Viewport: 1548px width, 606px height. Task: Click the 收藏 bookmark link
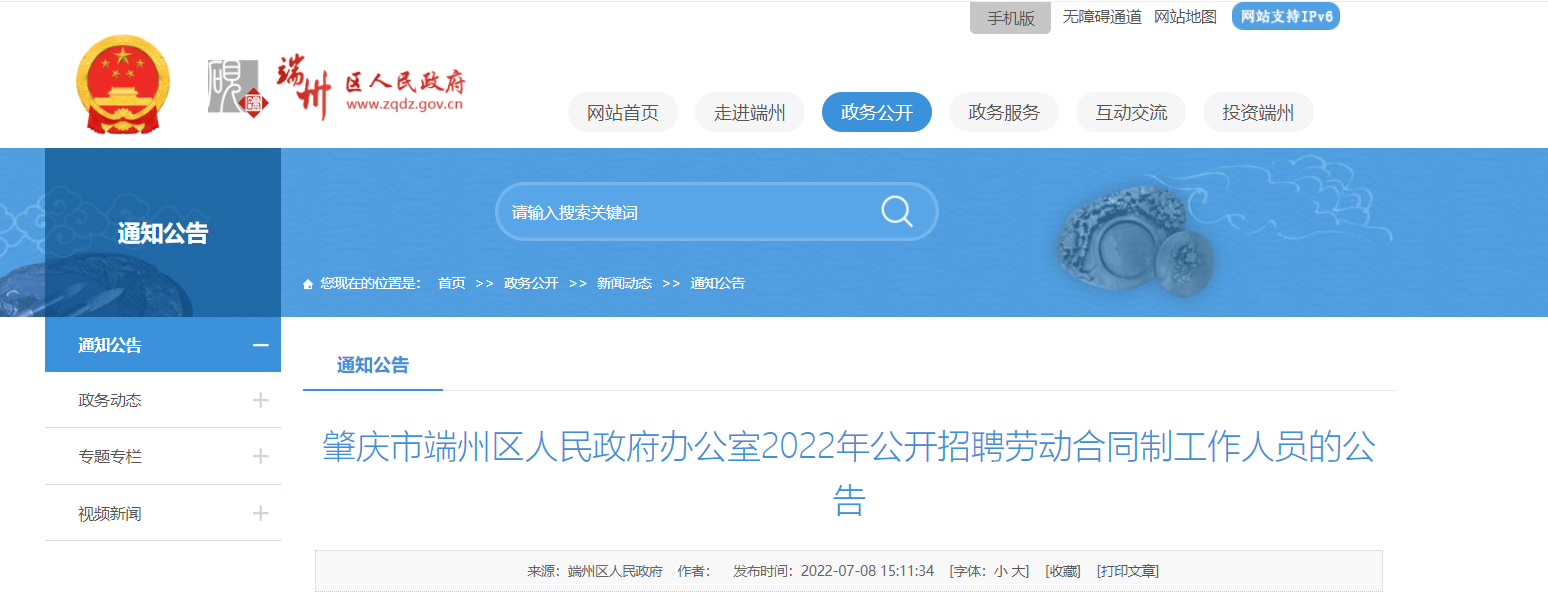point(1062,572)
